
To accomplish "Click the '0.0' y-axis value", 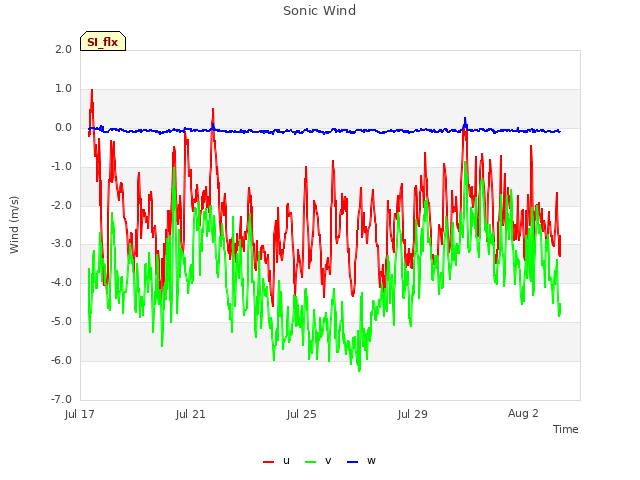I will click(x=64, y=127).
